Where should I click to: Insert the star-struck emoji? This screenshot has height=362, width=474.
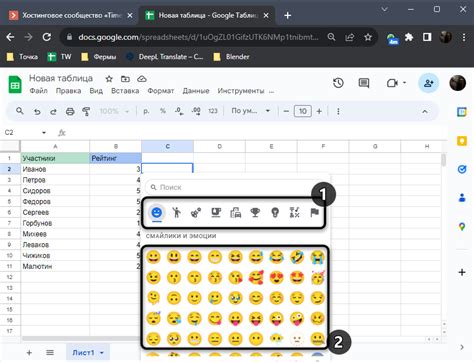297,277
